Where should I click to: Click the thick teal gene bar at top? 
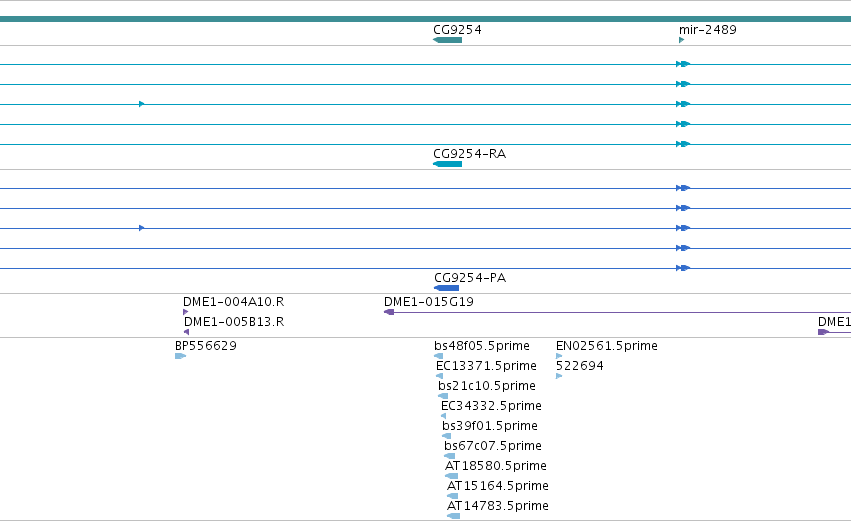(426, 19)
